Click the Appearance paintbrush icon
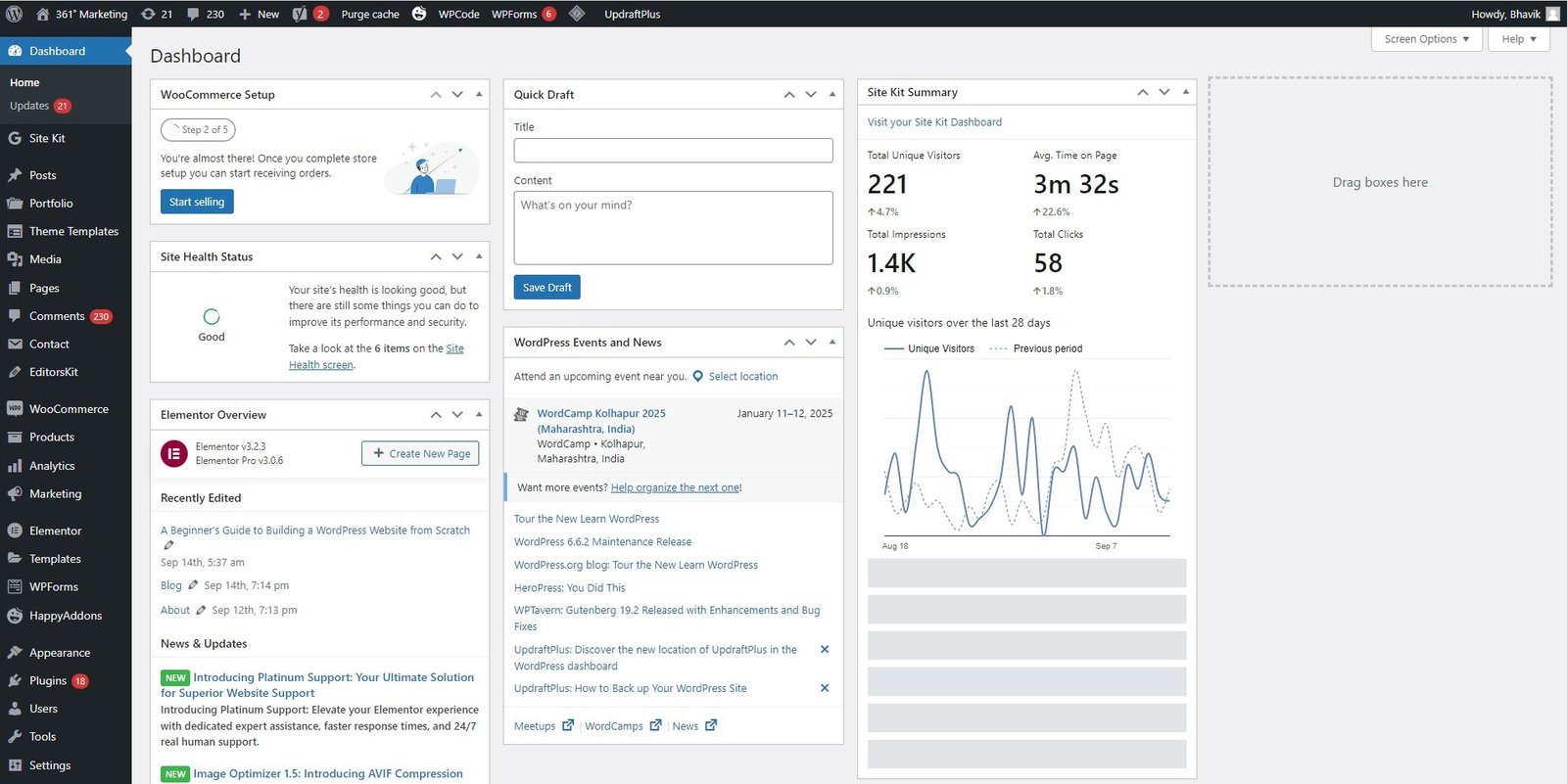The width and height of the screenshot is (1567, 784). point(15,653)
